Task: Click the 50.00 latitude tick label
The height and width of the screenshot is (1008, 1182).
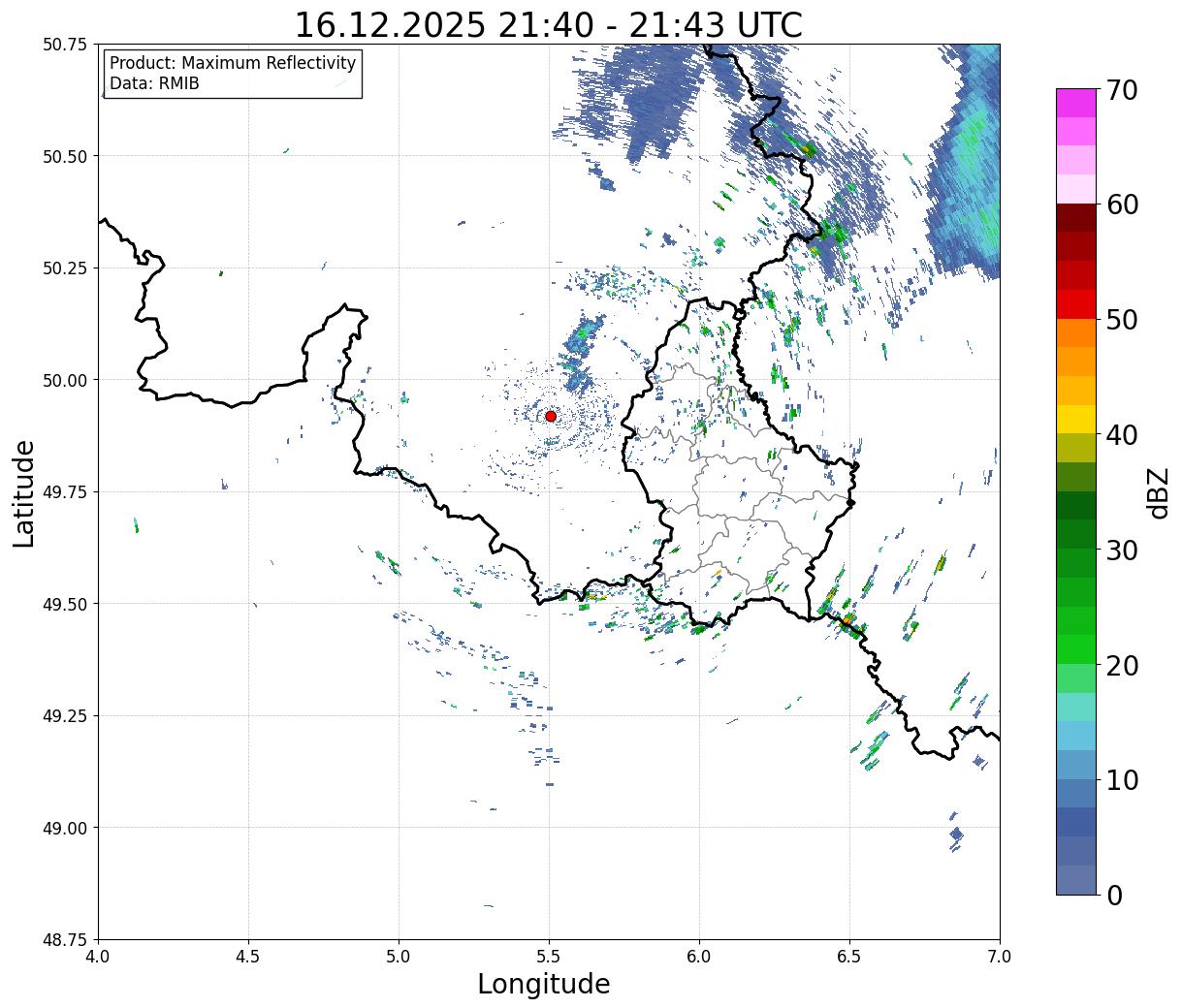Action: tap(66, 380)
